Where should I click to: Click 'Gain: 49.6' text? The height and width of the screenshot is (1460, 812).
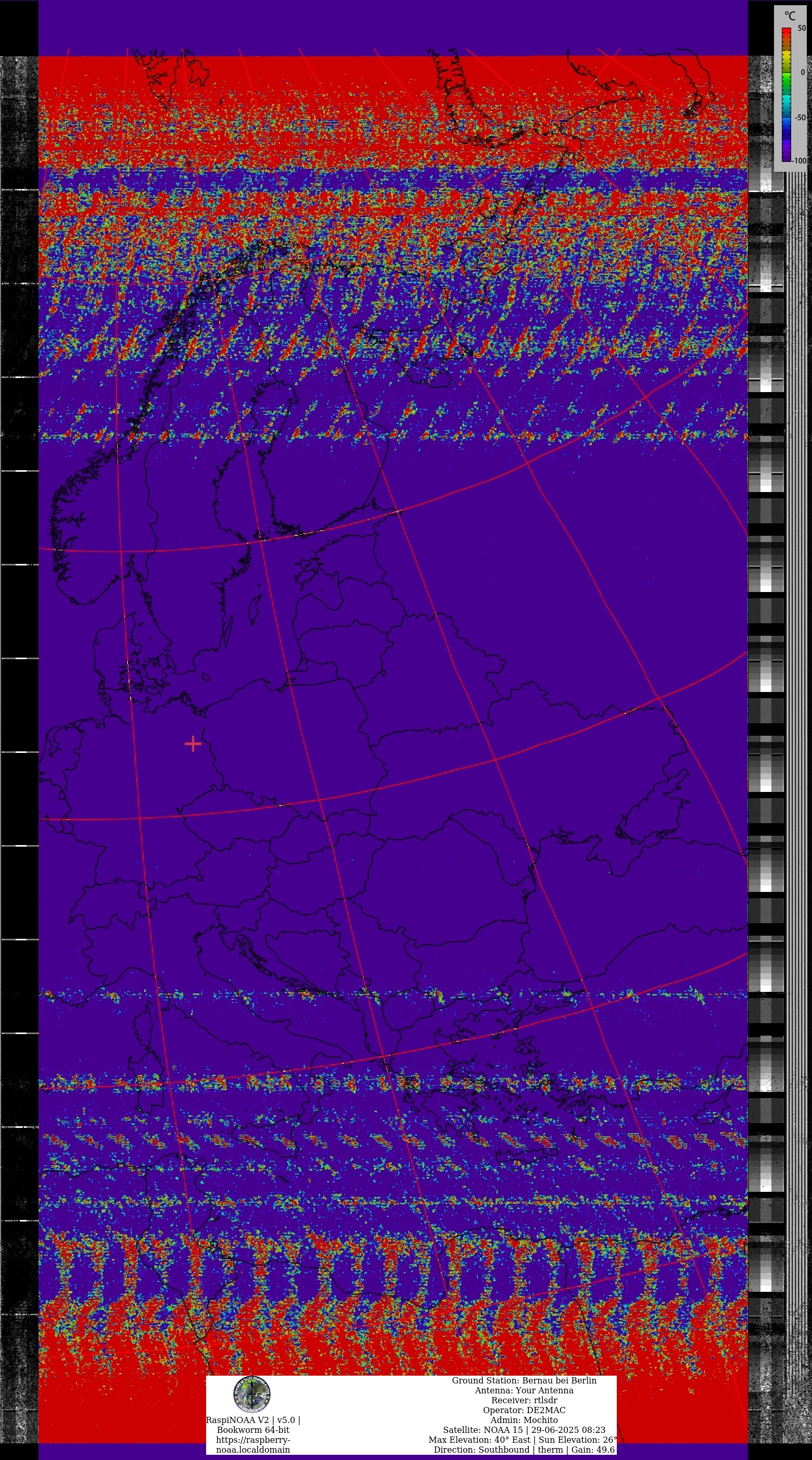pyautogui.click(x=593, y=1450)
